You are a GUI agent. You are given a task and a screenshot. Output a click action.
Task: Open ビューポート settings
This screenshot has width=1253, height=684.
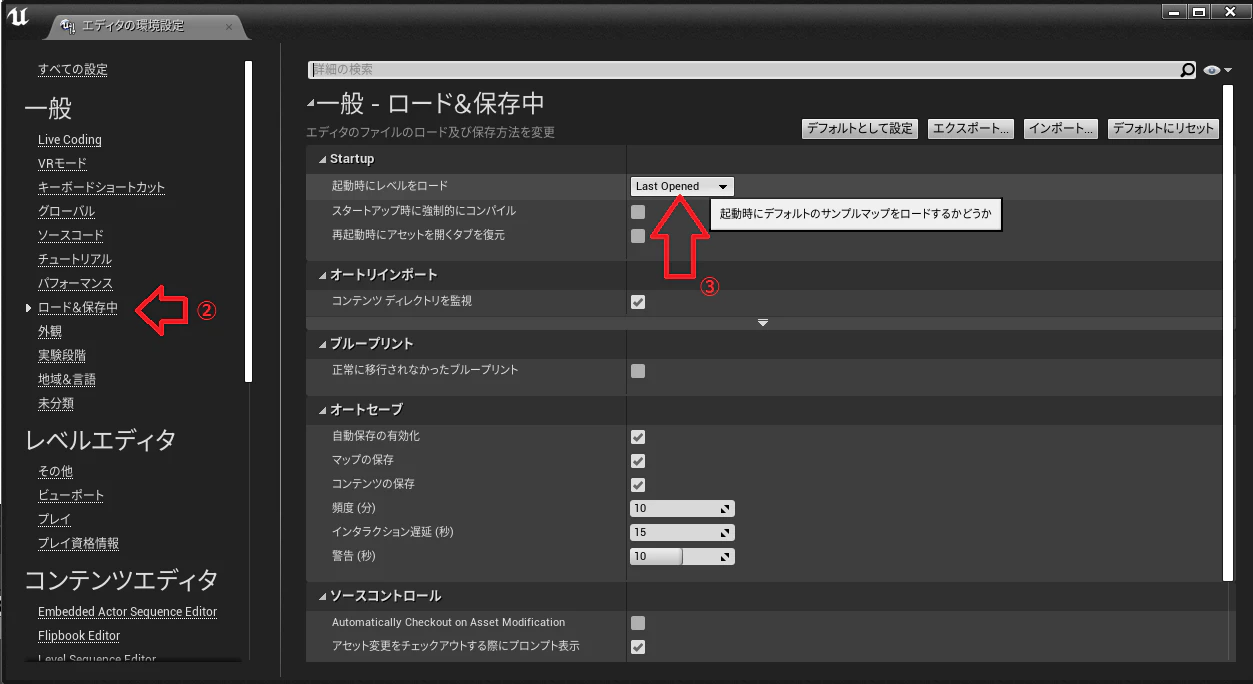(71, 496)
